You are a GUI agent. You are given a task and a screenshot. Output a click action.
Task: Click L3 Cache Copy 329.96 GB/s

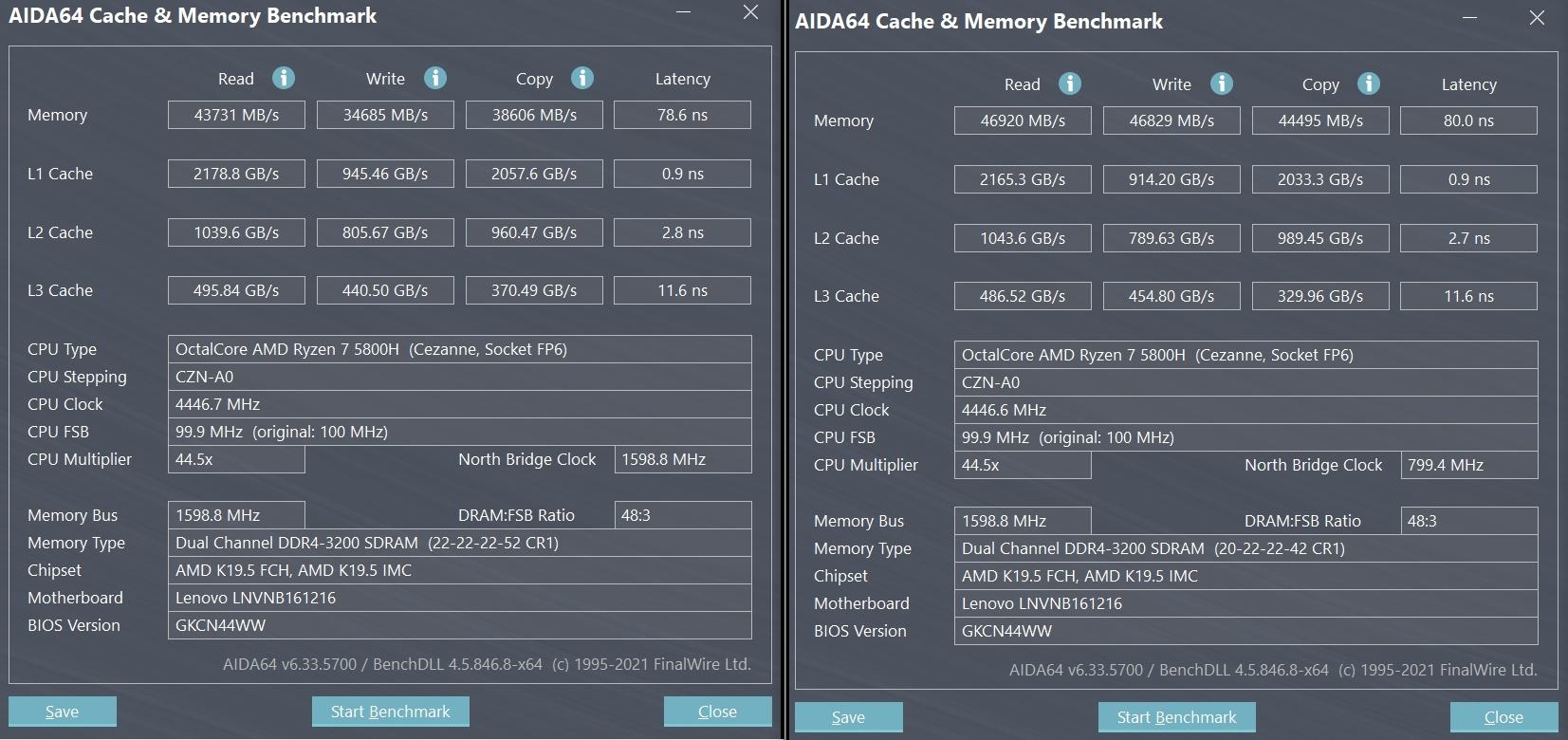1320,296
